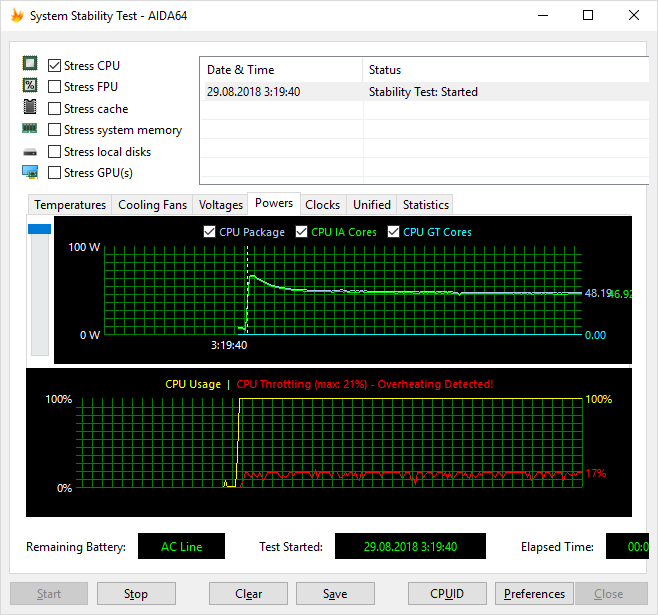The height and width of the screenshot is (615, 658).
Task: Click the CPU chip icon beside Stress CPU
Action: pyautogui.click(x=30, y=64)
